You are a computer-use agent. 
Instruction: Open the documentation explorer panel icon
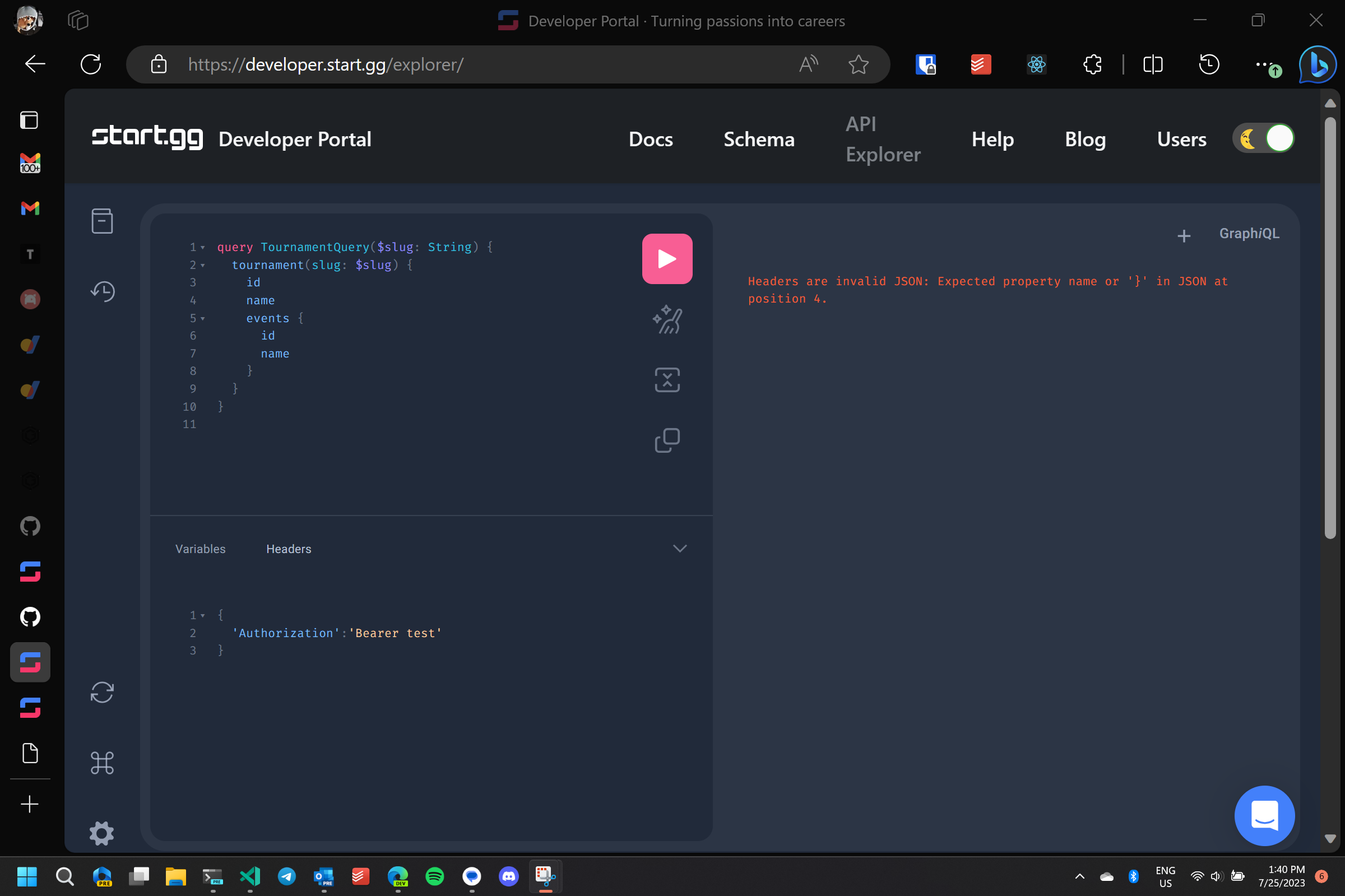pyautogui.click(x=101, y=221)
